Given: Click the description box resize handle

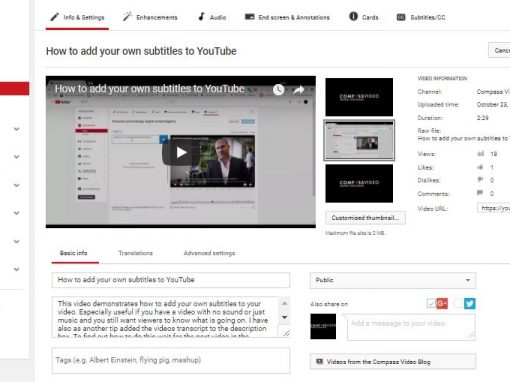Looking at the screenshot, I should [286, 333].
